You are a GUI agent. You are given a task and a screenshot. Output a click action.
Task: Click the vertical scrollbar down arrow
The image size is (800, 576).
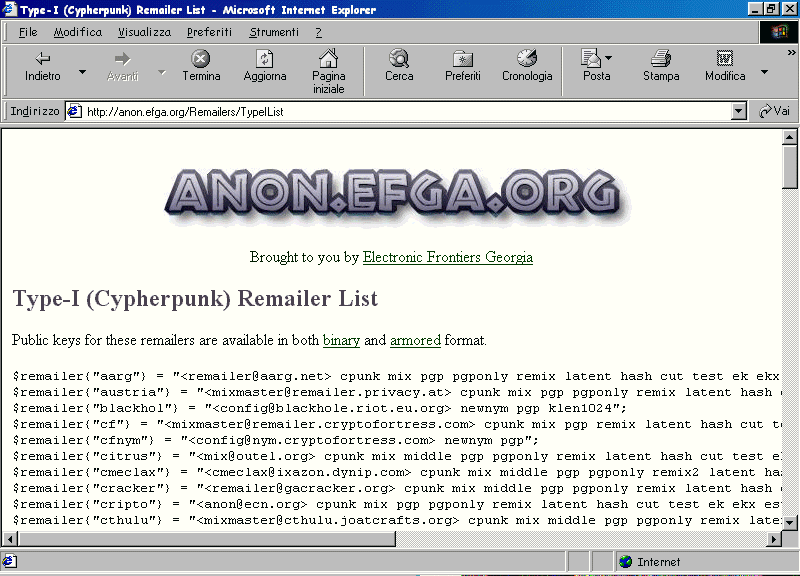click(x=789, y=522)
